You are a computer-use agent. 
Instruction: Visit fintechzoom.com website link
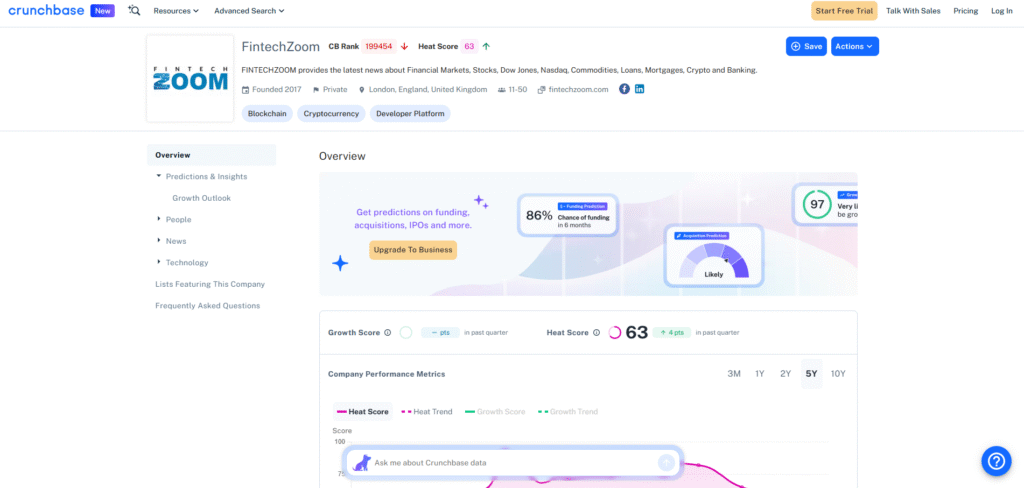pyautogui.click(x=578, y=89)
